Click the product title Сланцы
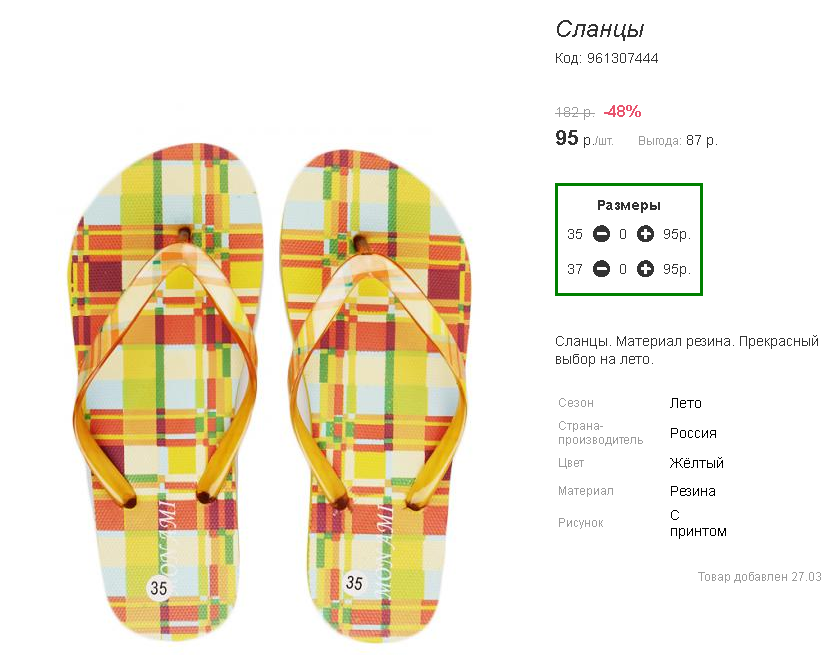The height and width of the screenshot is (655, 823). coord(600,29)
